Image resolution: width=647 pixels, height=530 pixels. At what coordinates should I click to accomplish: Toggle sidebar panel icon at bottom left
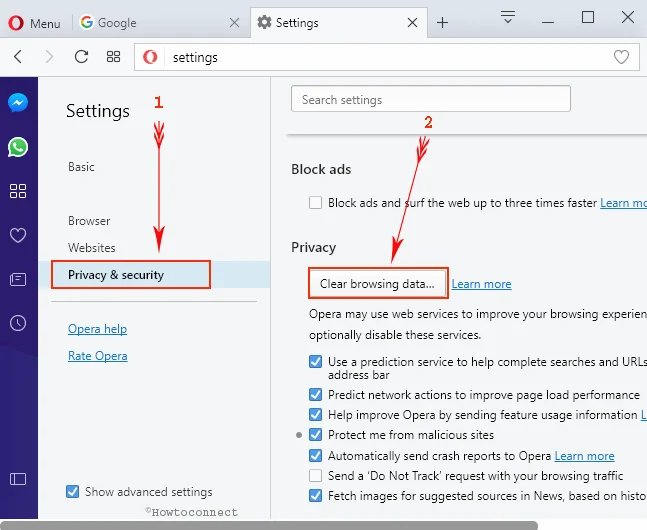18,480
